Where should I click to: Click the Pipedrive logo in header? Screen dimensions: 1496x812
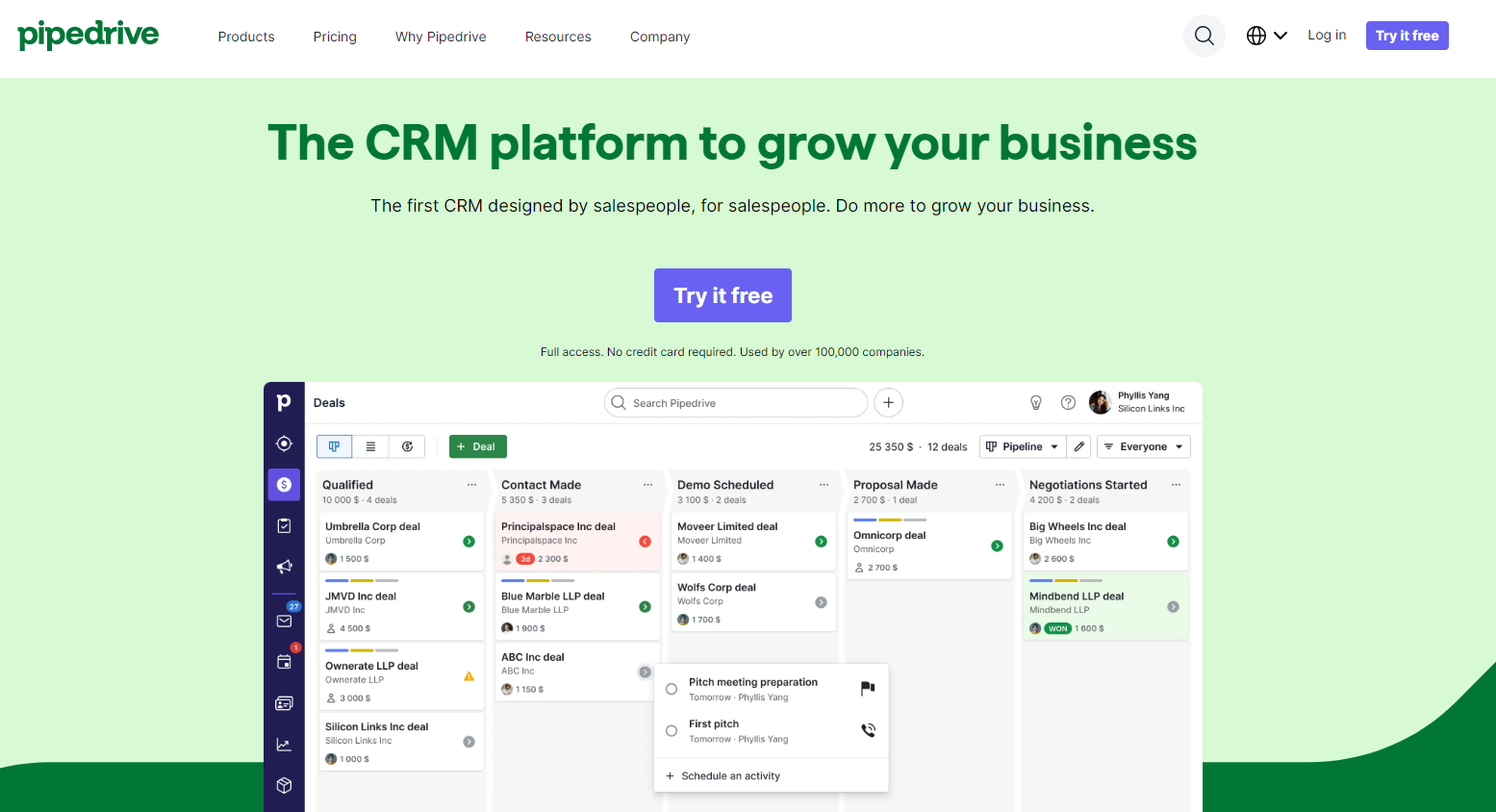click(89, 35)
